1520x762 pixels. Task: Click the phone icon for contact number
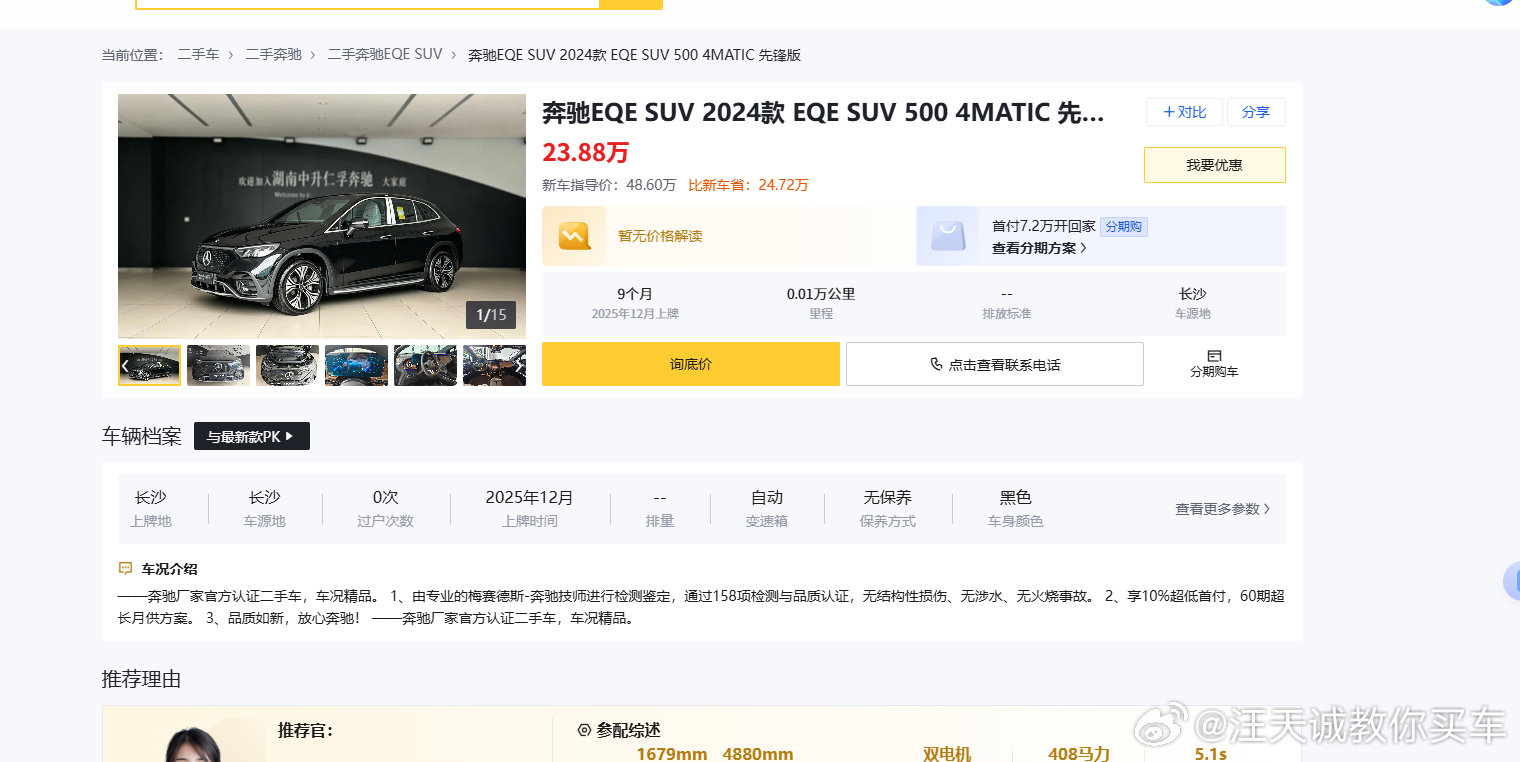point(936,365)
